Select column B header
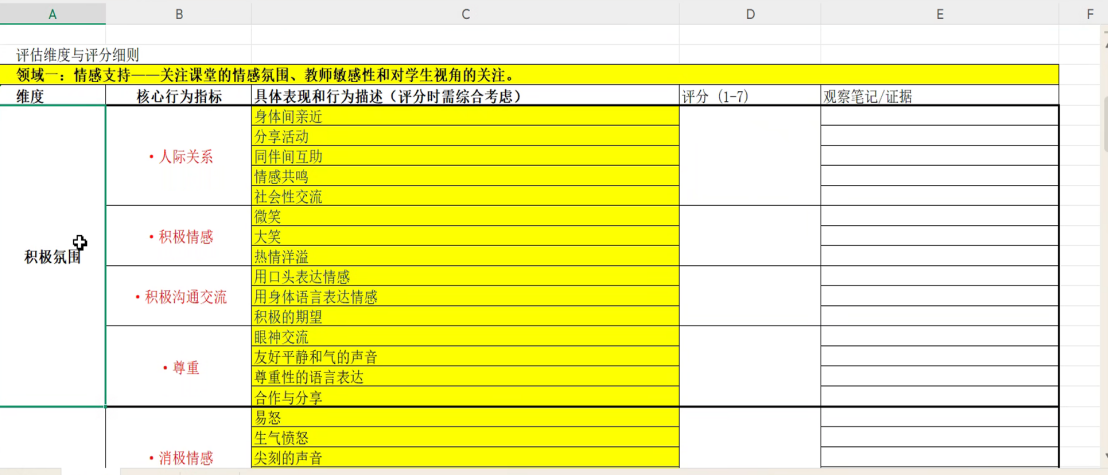Viewport: 1108px width, 475px height. (x=178, y=13)
